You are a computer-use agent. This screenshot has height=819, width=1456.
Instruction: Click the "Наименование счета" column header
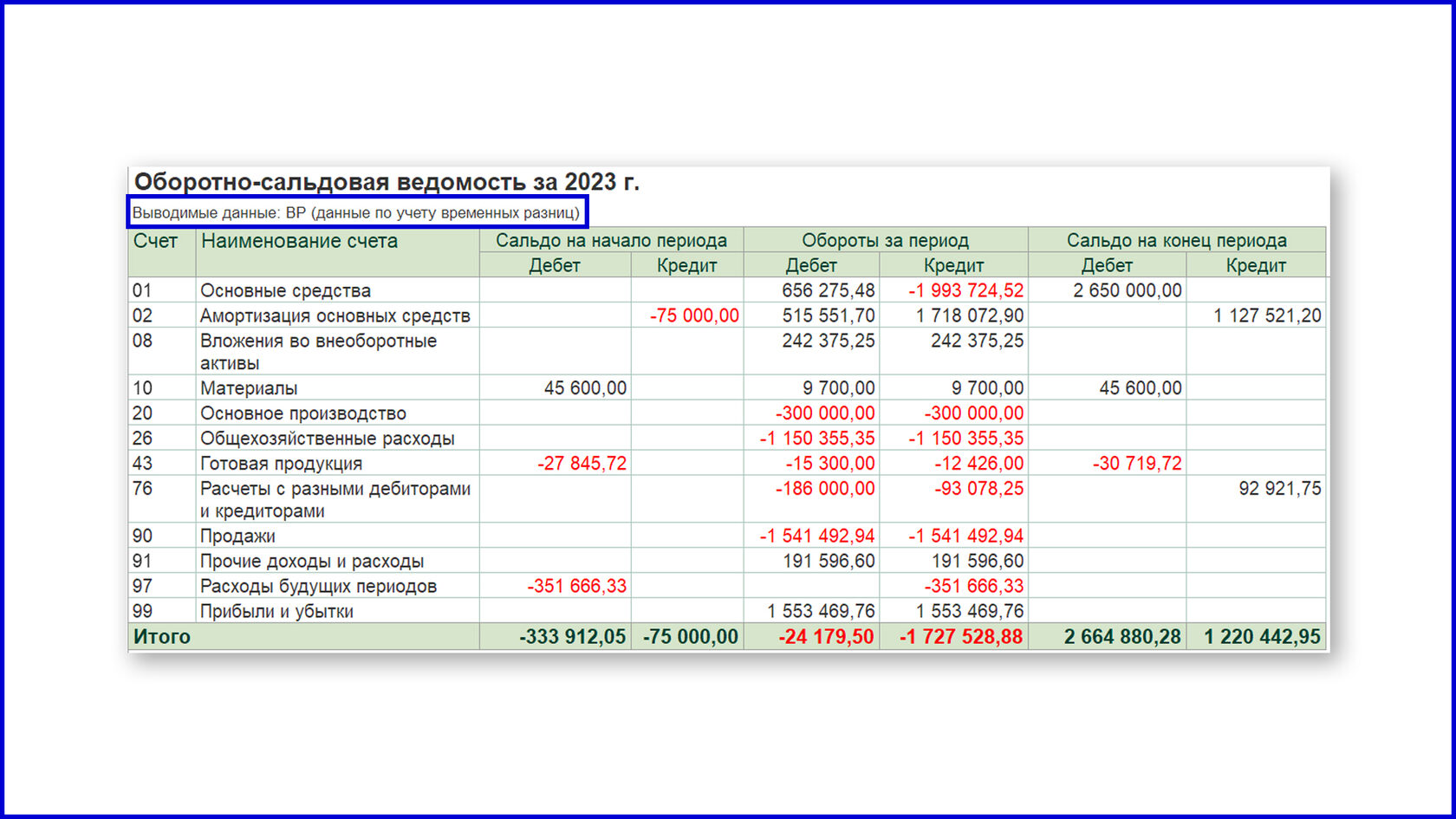[299, 241]
